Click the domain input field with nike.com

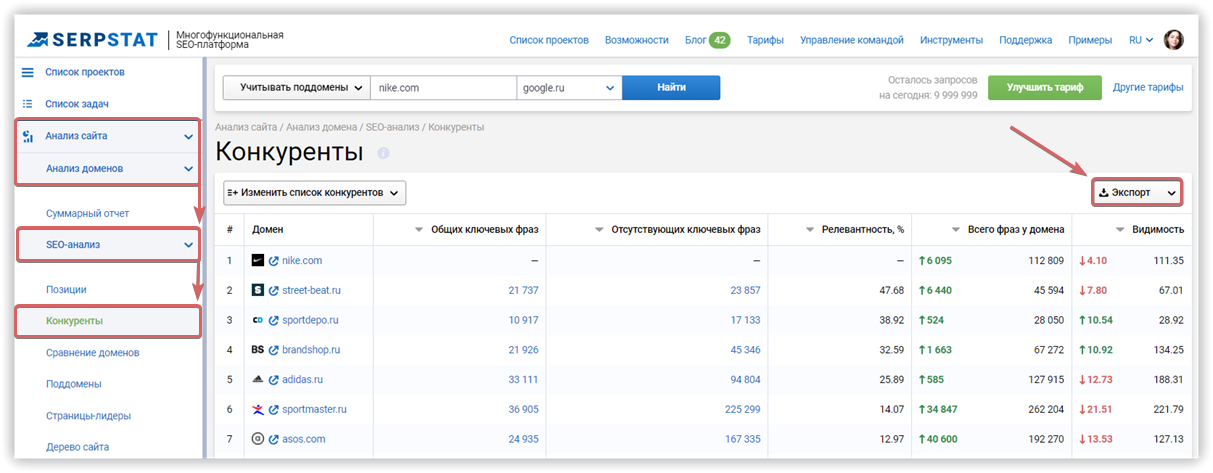pyautogui.click(x=443, y=88)
